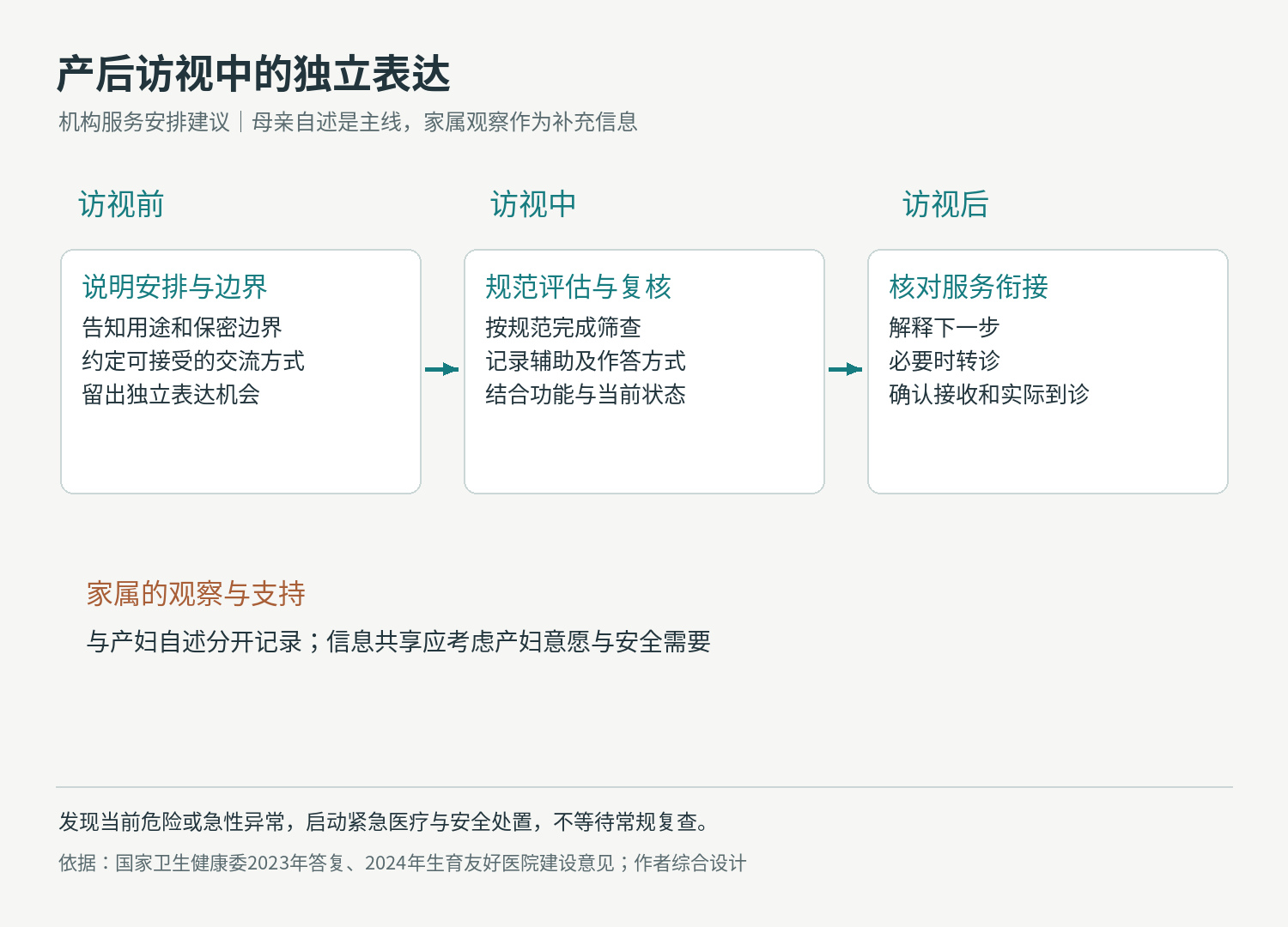Select the stage heading 访视中
The width and height of the screenshot is (1288, 927).
(533, 204)
